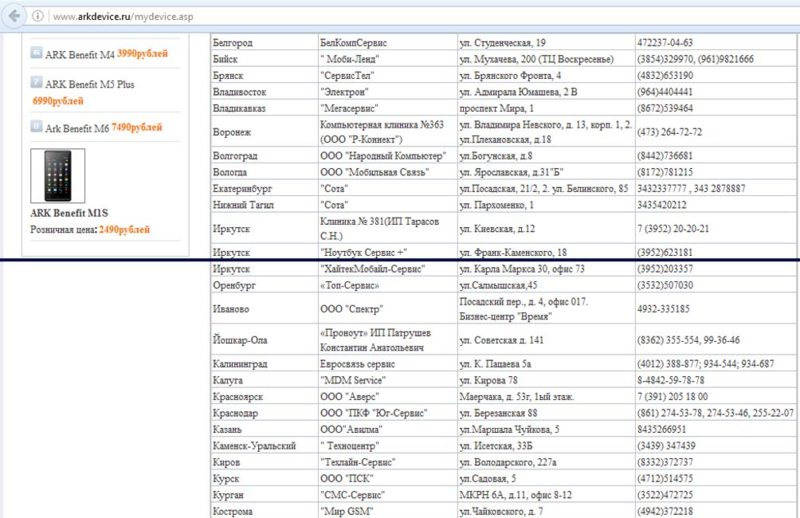Click the "Мегасервис" service cell

(x=388, y=108)
